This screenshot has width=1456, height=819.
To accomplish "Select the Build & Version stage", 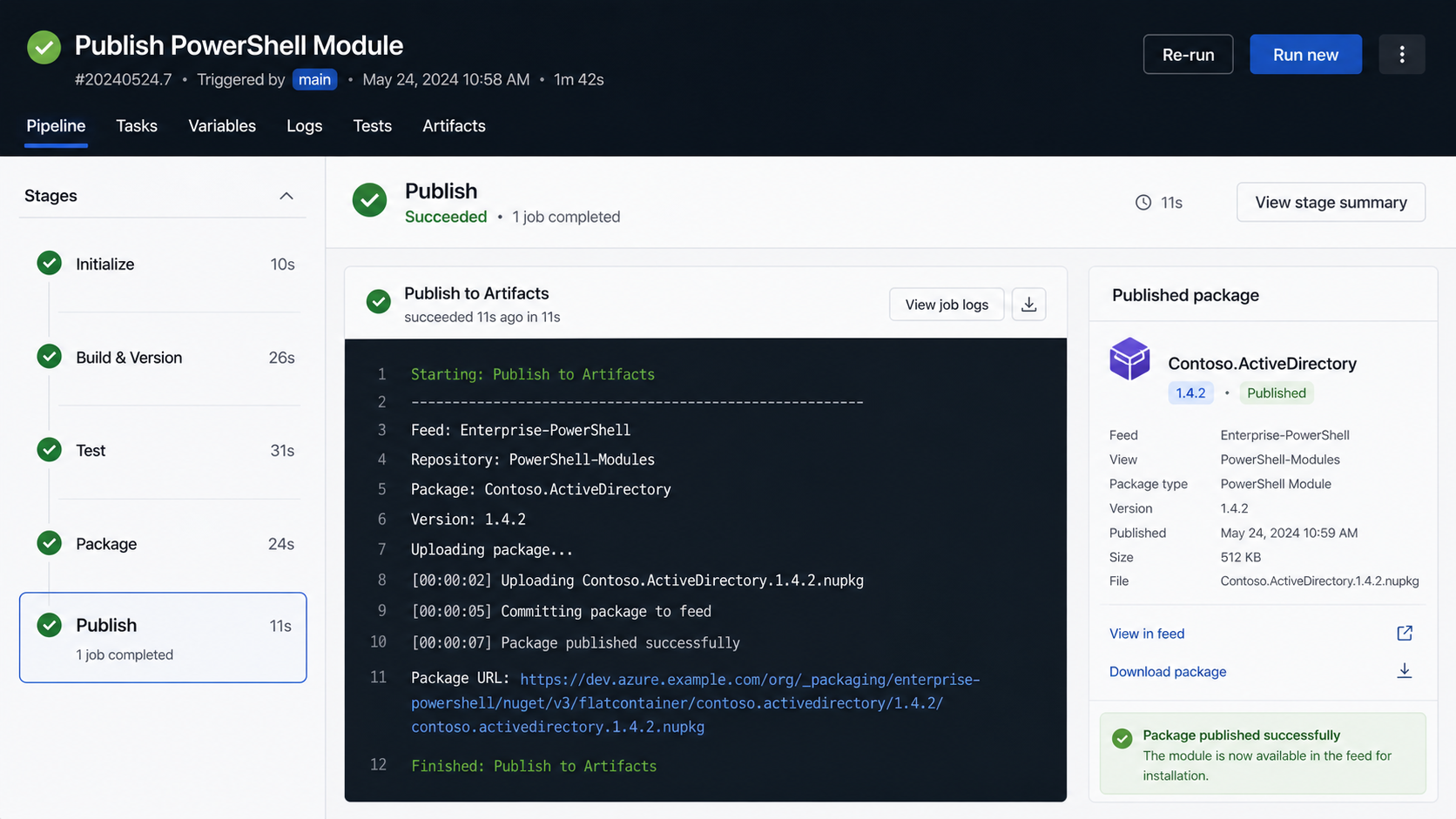I will (163, 357).
